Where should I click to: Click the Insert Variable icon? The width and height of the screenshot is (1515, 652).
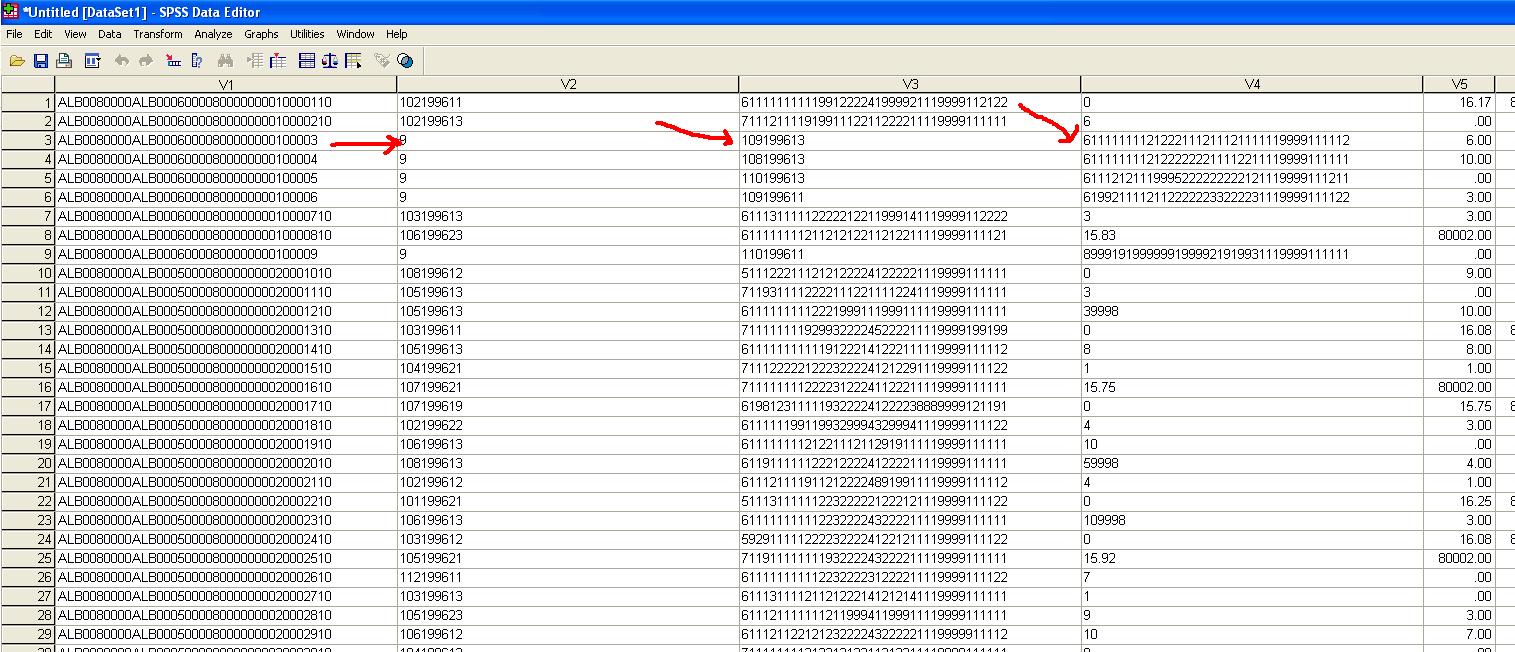coord(277,61)
